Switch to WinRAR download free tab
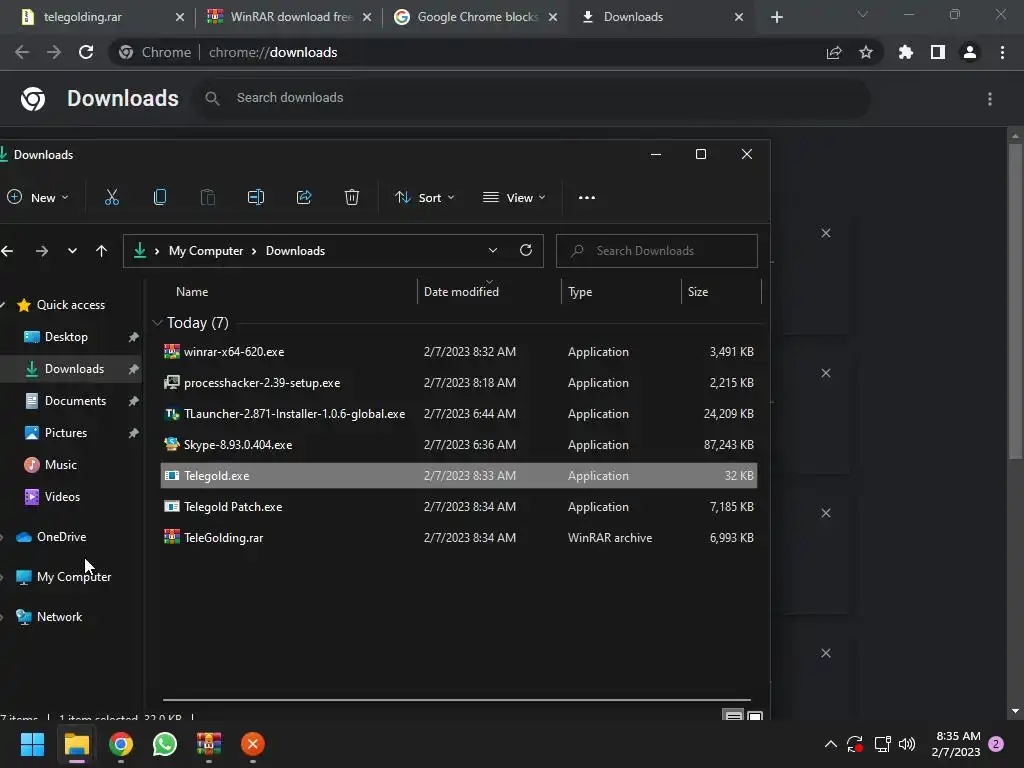The image size is (1024, 768). click(x=291, y=17)
